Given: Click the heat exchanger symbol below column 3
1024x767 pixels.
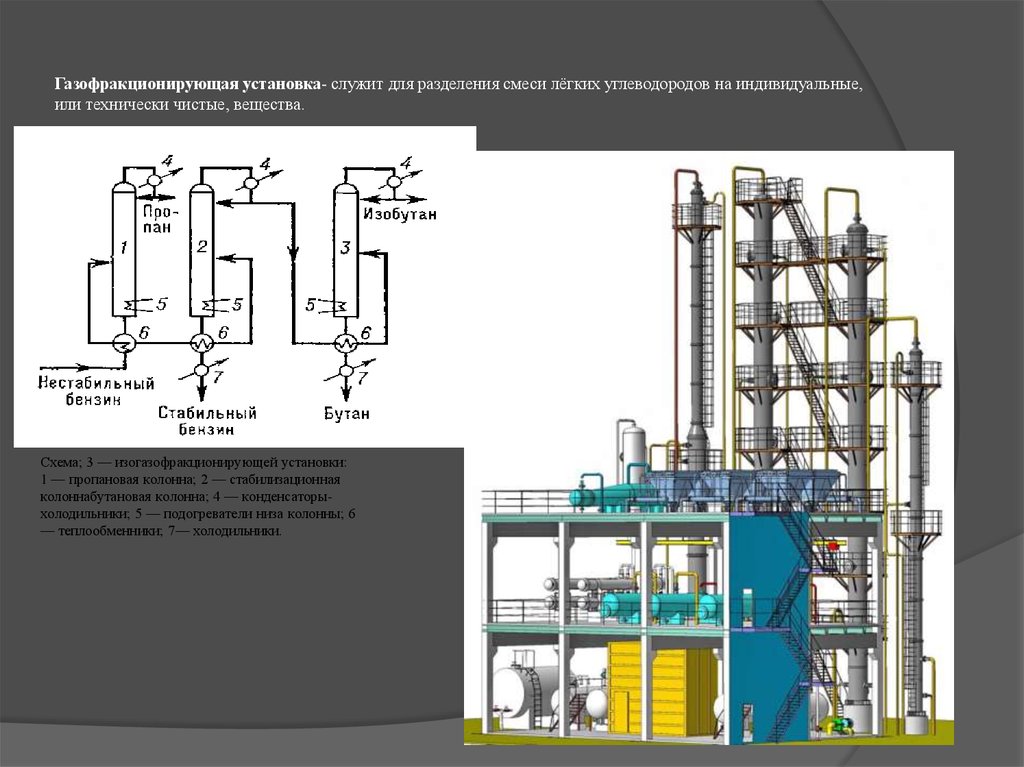Looking at the screenshot, I should click(345, 342).
